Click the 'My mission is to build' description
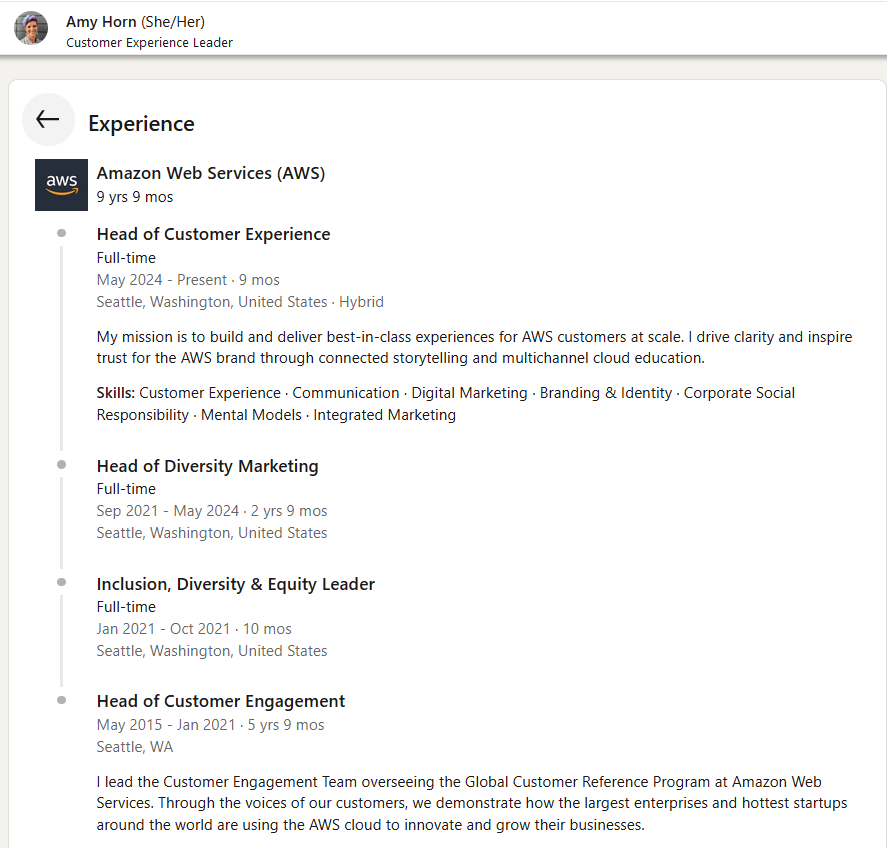 click(x=474, y=347)
